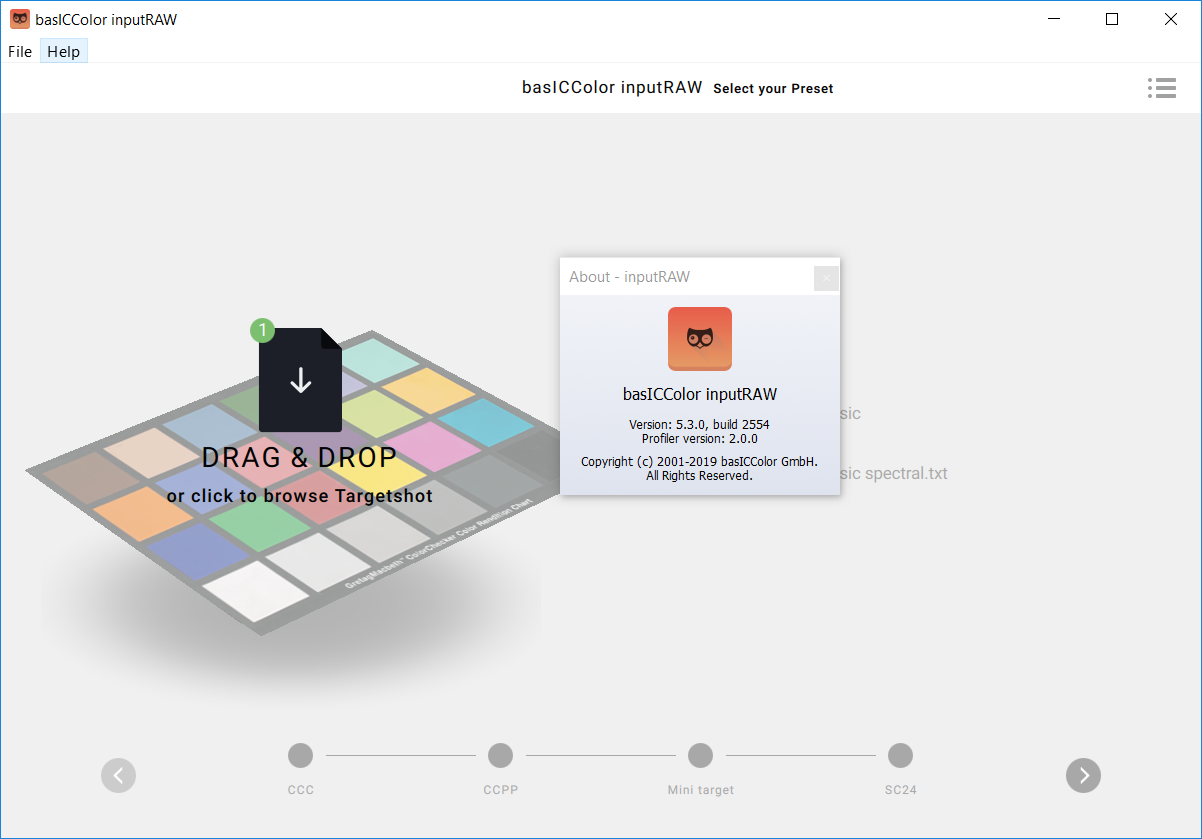1202x839 pixels.
Task: Close the basICColor inputRAW window
Action: click(x=1171, y=19)
